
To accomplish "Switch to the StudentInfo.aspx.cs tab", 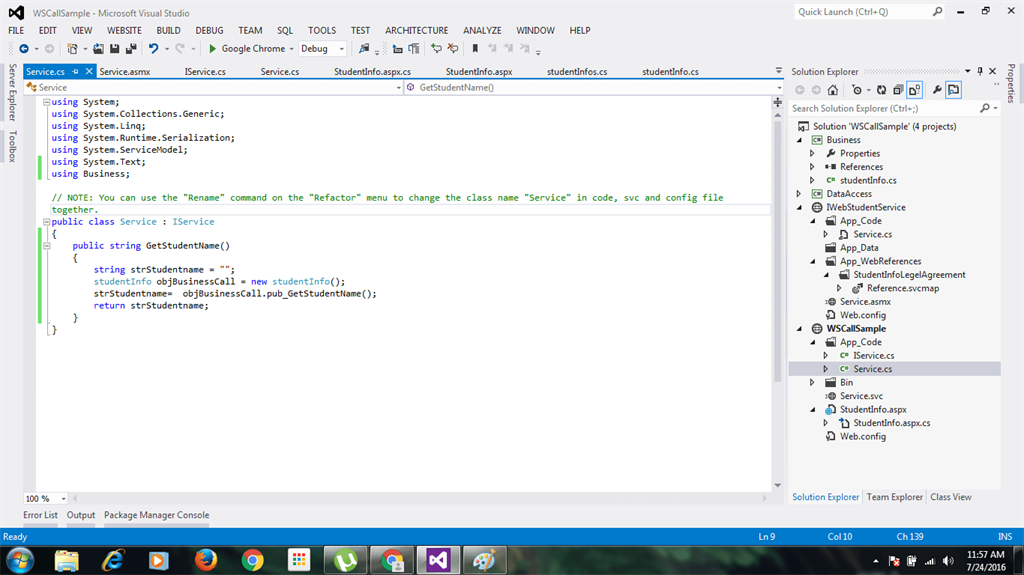I will [372, 72].
